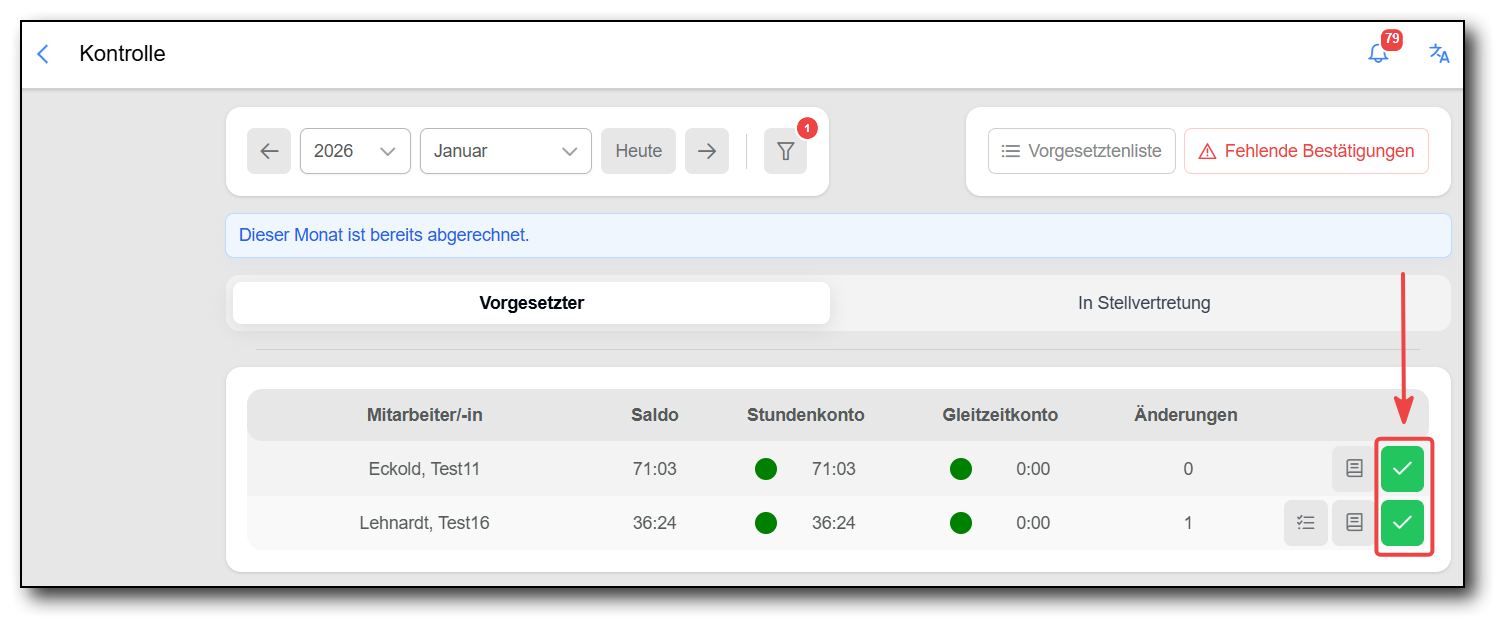This screenshot has width=1496, height=619.
Task: Select employee name Lehnardt, Test16
Action: pyautogui.click(x=424, y=522)
